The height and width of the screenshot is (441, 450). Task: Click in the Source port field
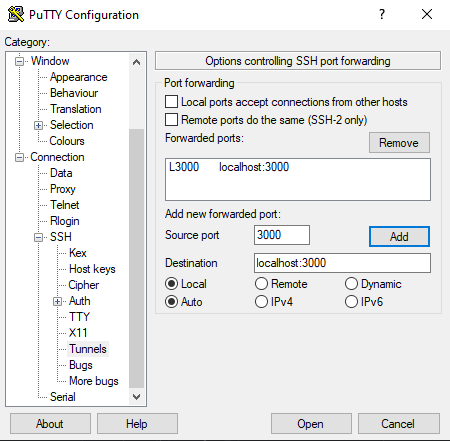pos(282,235)
